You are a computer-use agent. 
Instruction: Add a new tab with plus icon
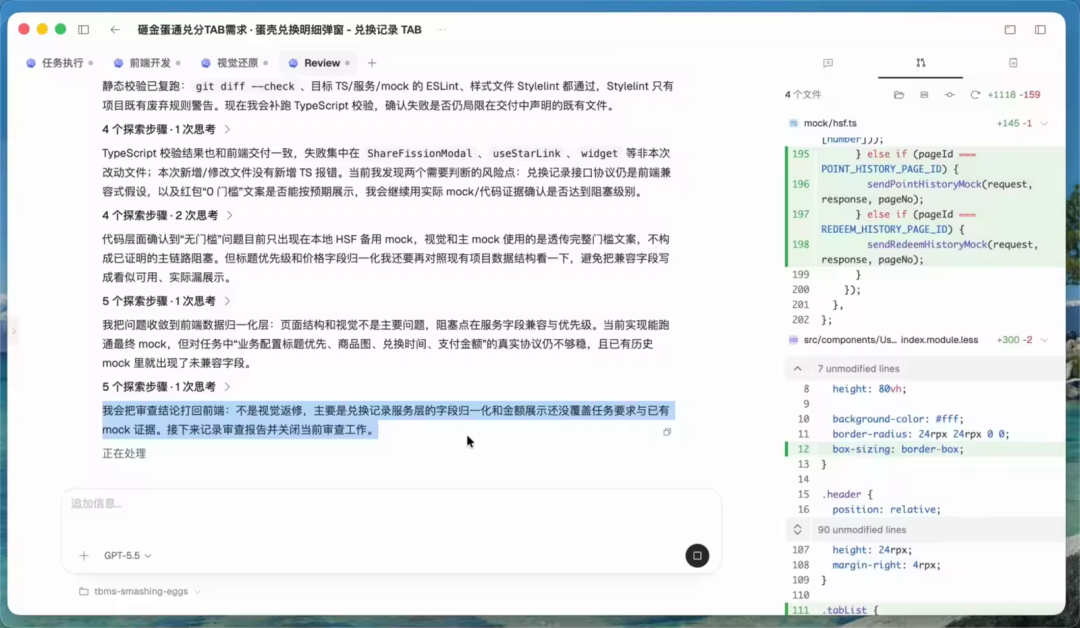click(x=372, y=63)
